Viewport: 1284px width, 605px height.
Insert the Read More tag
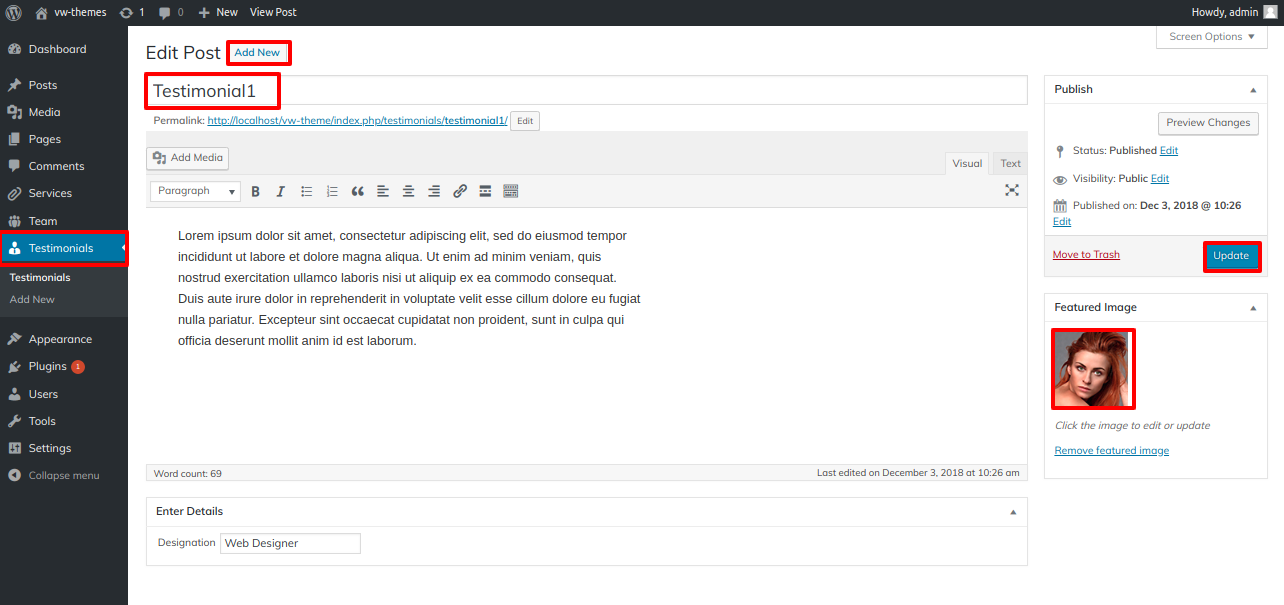485,191
